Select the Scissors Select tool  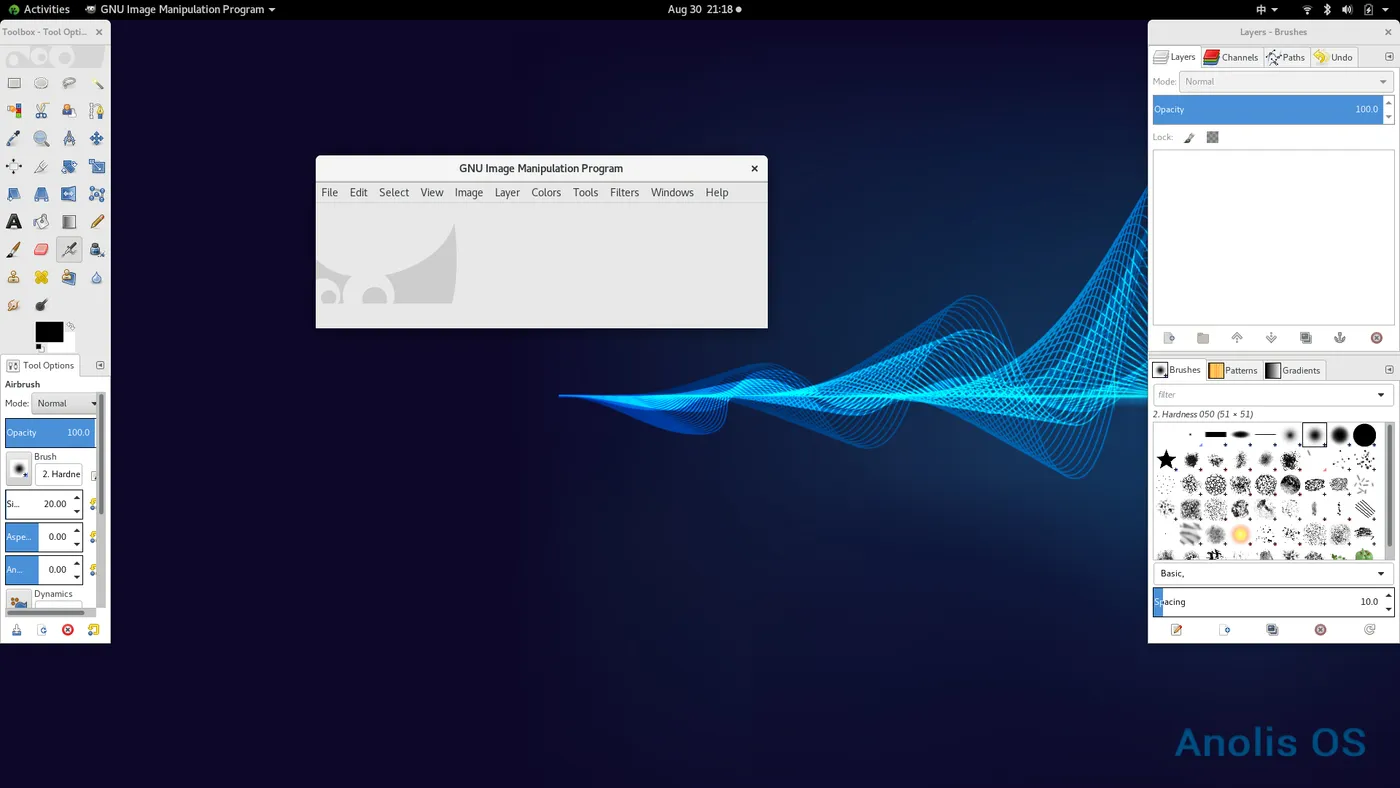tap(41, 111)
